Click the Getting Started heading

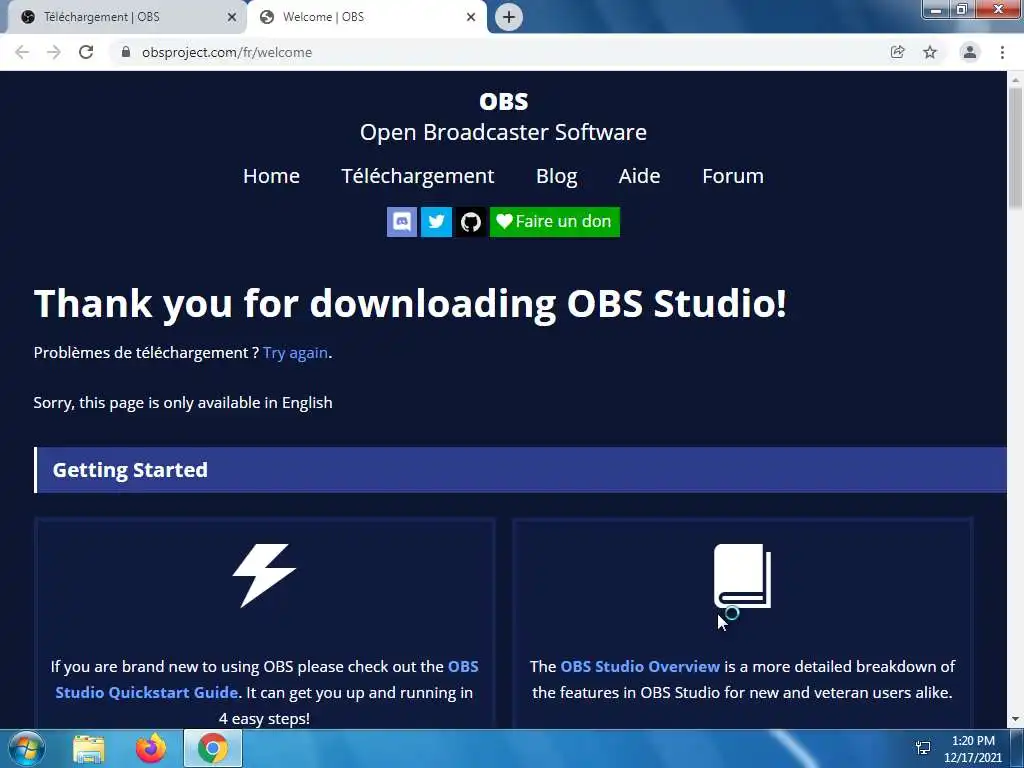click(x=130, y=470)
